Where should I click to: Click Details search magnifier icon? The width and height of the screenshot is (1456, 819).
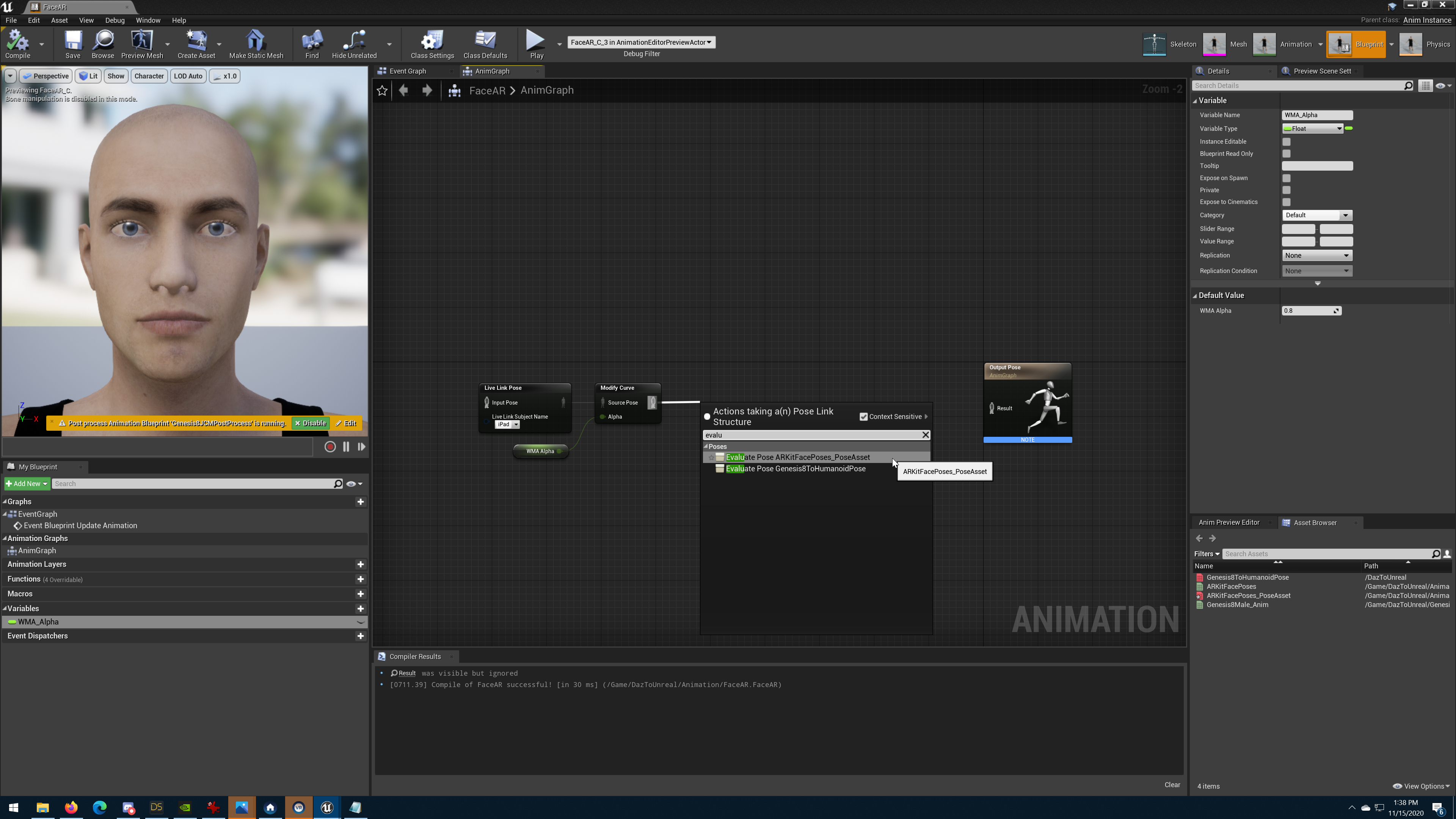point(1408,85)
